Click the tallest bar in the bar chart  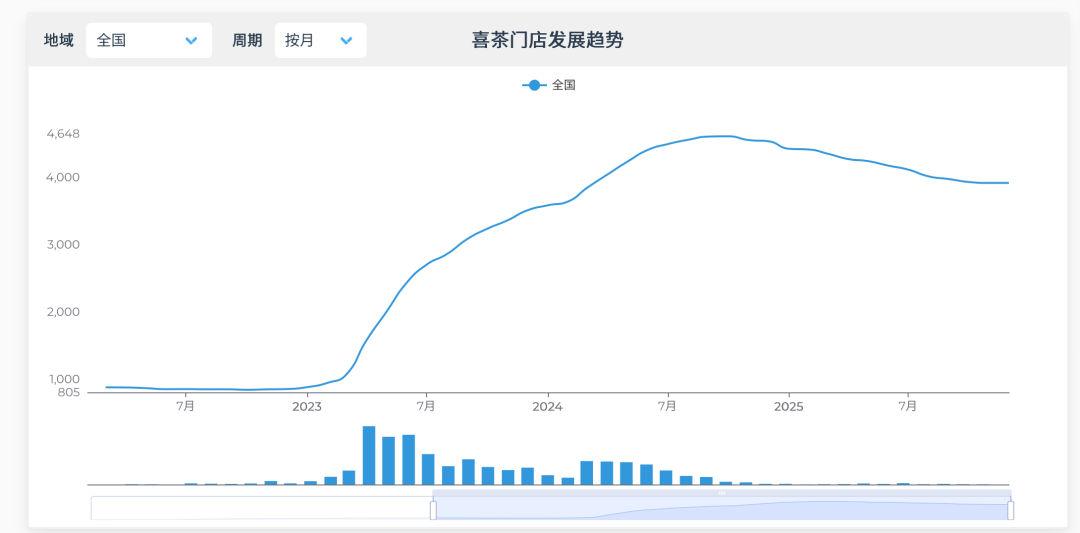[369, 455]
